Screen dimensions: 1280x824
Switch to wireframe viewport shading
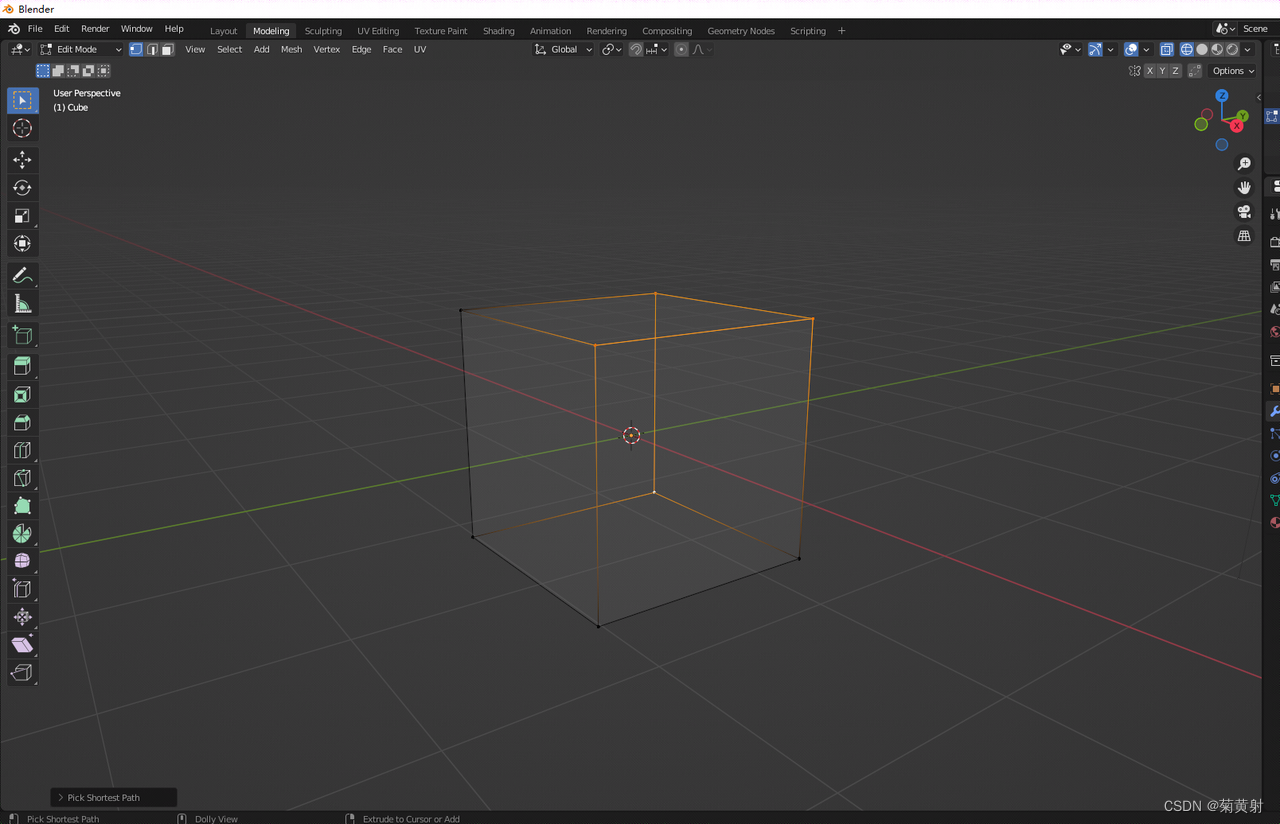coord(1187,49)
